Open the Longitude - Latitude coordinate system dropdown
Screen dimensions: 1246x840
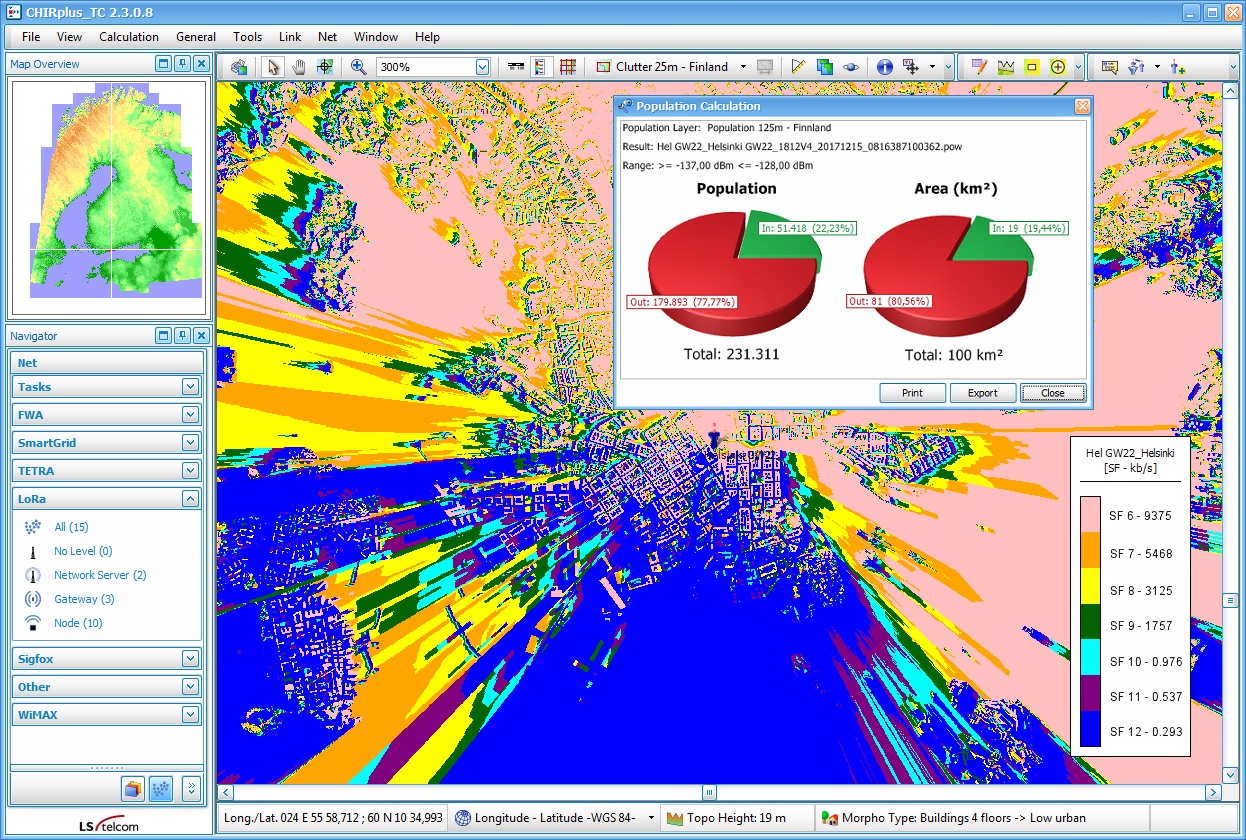tap(652, 818)
